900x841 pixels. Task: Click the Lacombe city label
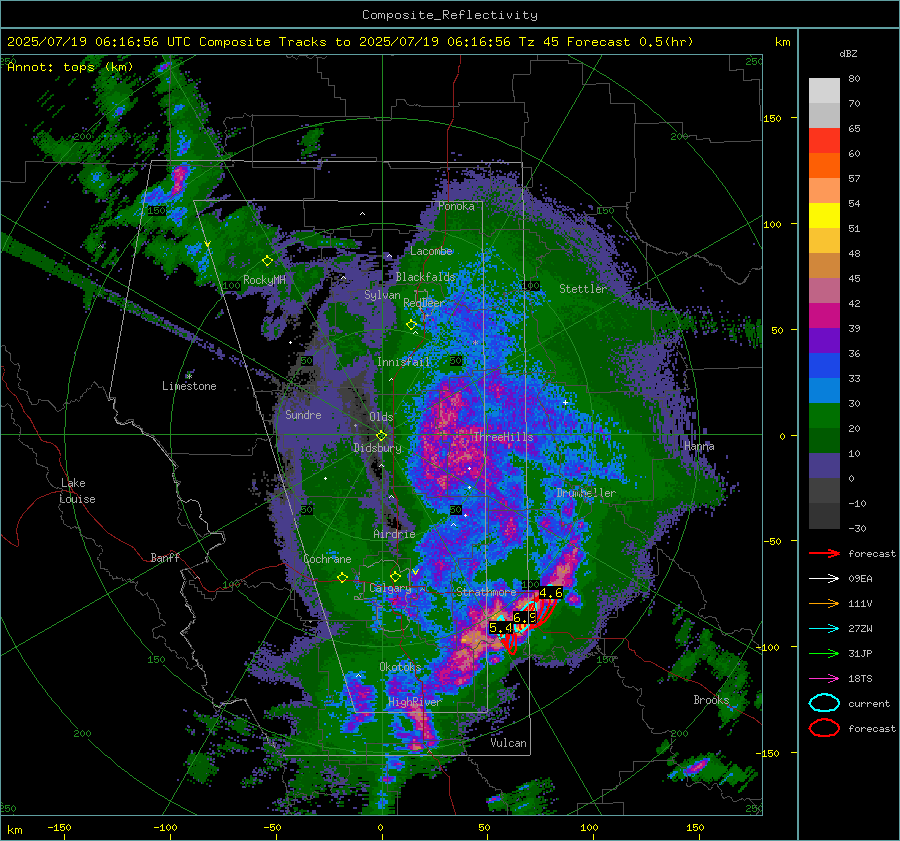click(x=431, y=251)
